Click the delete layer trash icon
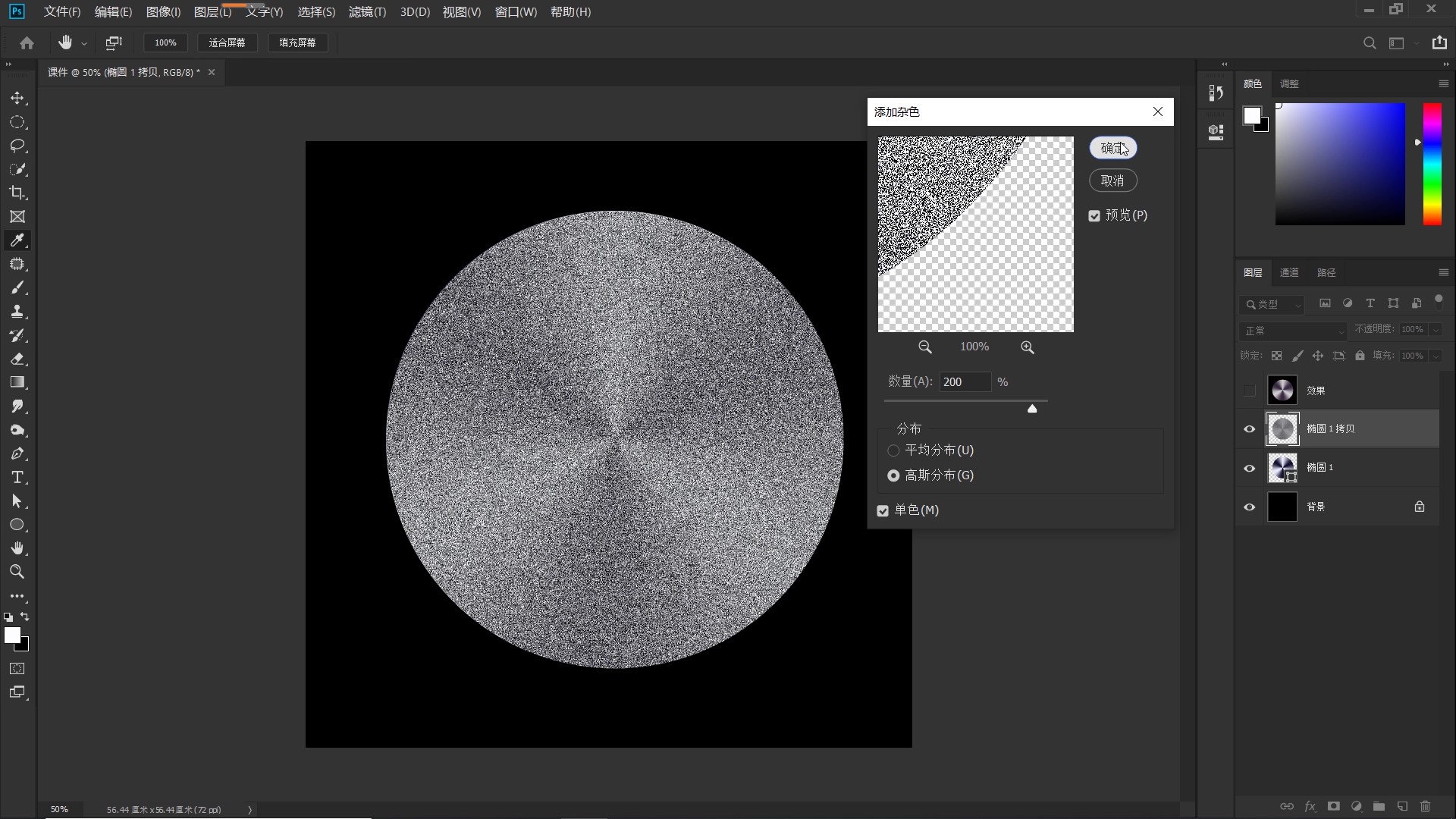The width and height of the screenshot is (1456, 819). click(x=1425, y=806)
